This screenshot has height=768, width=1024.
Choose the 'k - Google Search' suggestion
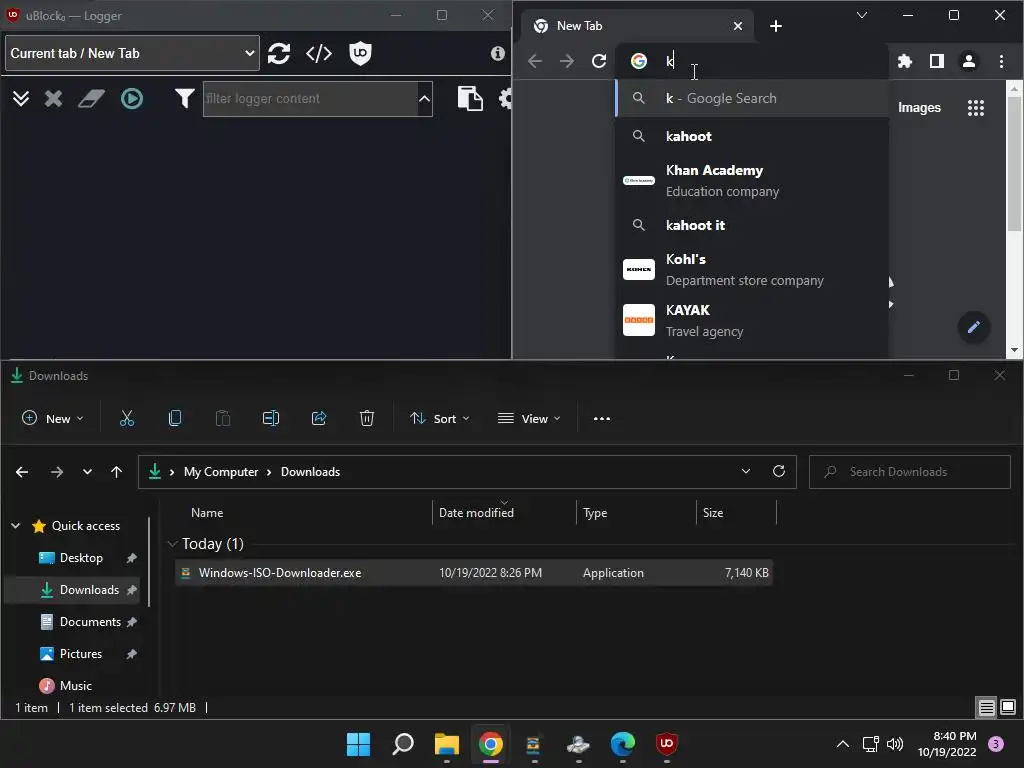(x=752, y=98)
